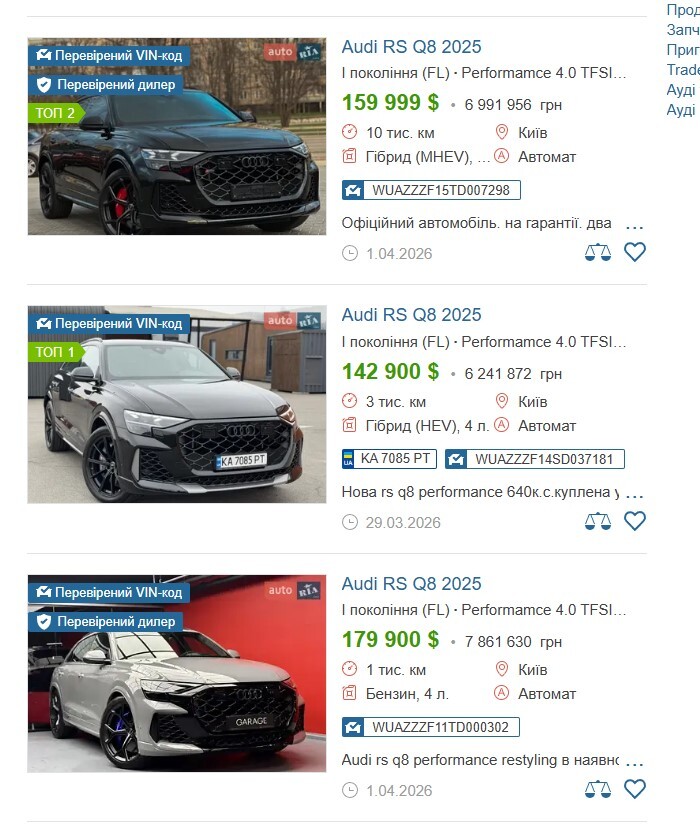Image resolution: width=700 pixels, height=826 pixels.
Task: Heart the 179 900 $ Audi listing
Action: click(x=635, y=790)
